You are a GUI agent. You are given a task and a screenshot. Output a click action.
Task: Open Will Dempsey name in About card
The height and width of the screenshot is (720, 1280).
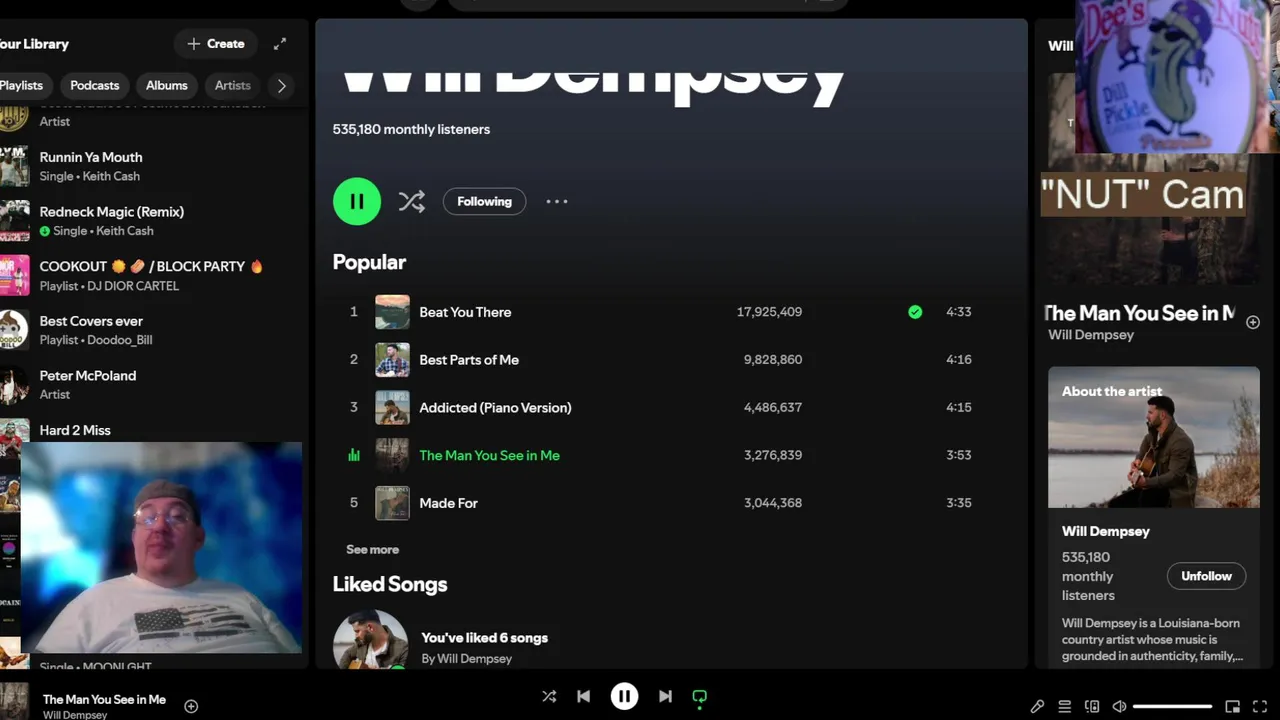point(1105,531)
